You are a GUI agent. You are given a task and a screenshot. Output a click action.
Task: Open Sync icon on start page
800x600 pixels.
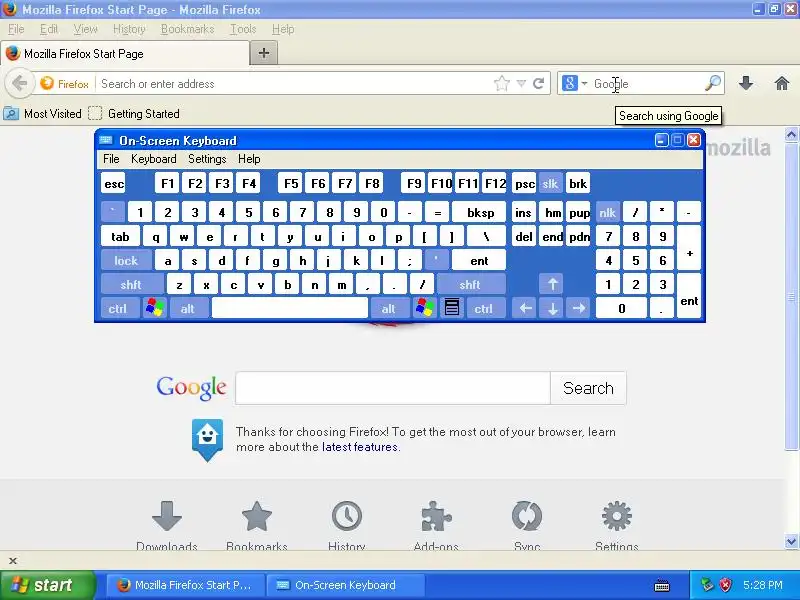point(527,517)
